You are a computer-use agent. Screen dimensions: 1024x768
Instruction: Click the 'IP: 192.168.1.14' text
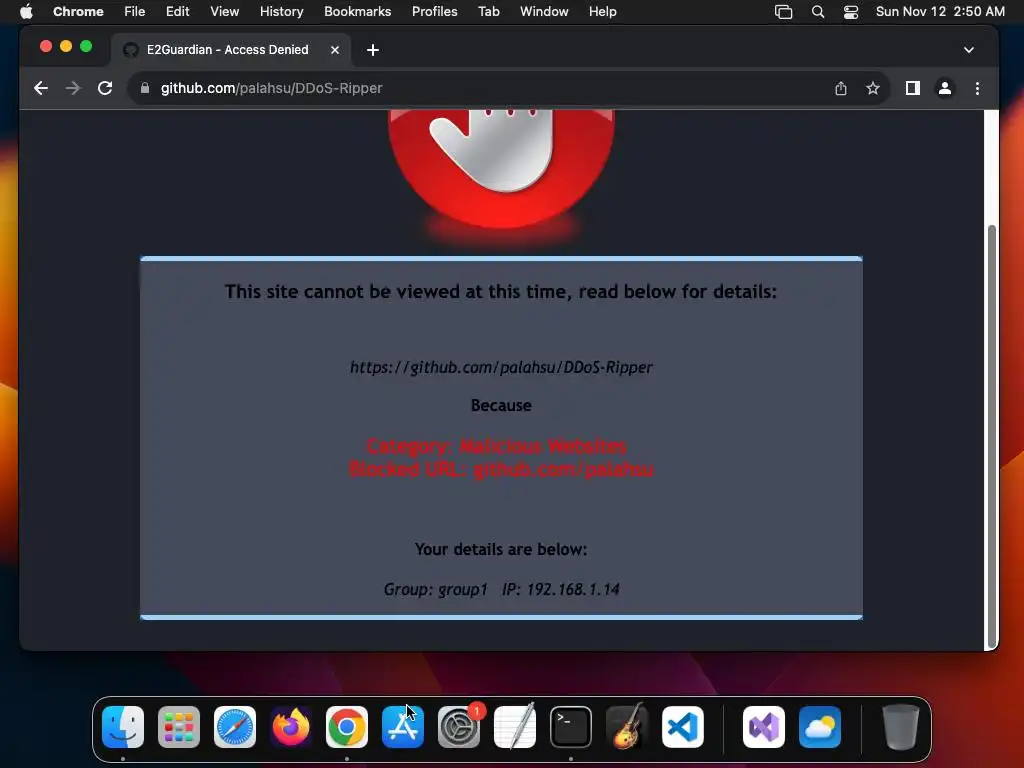[560, 589]
